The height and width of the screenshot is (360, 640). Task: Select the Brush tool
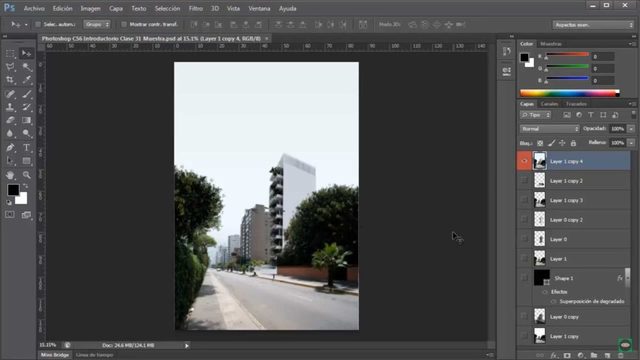click(27, 94)
